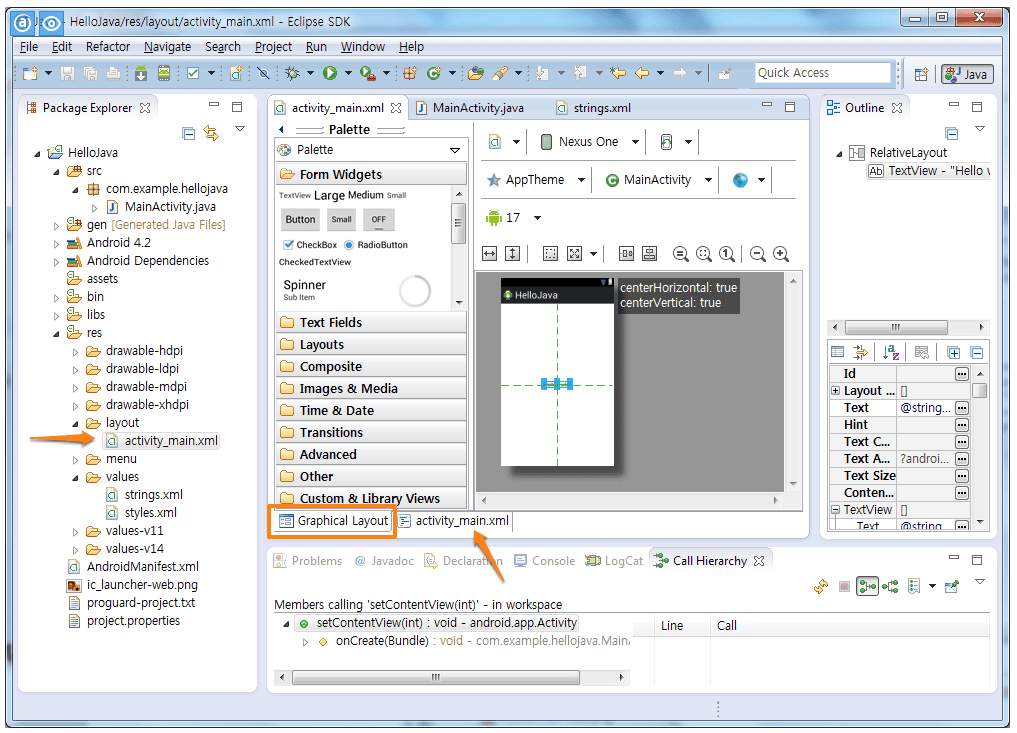Click the Save disk icon in toolbar
Viewport: 1017px width, 733px height.
(67, 73)
